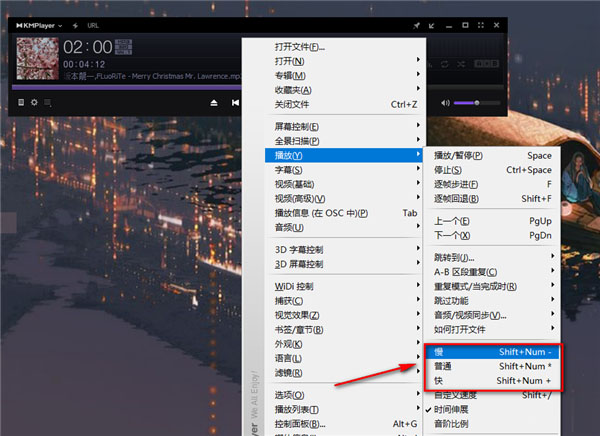Screen dimensions: 600x436
Task: Open the 视频(高级)(V) submenu
Action: click(x=345, y=199)
